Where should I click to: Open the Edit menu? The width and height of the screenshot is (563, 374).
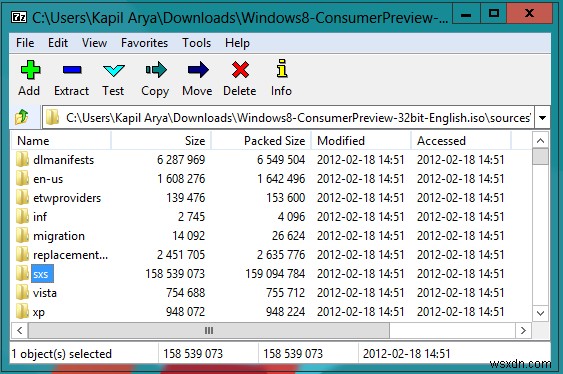tap(58, 43)
